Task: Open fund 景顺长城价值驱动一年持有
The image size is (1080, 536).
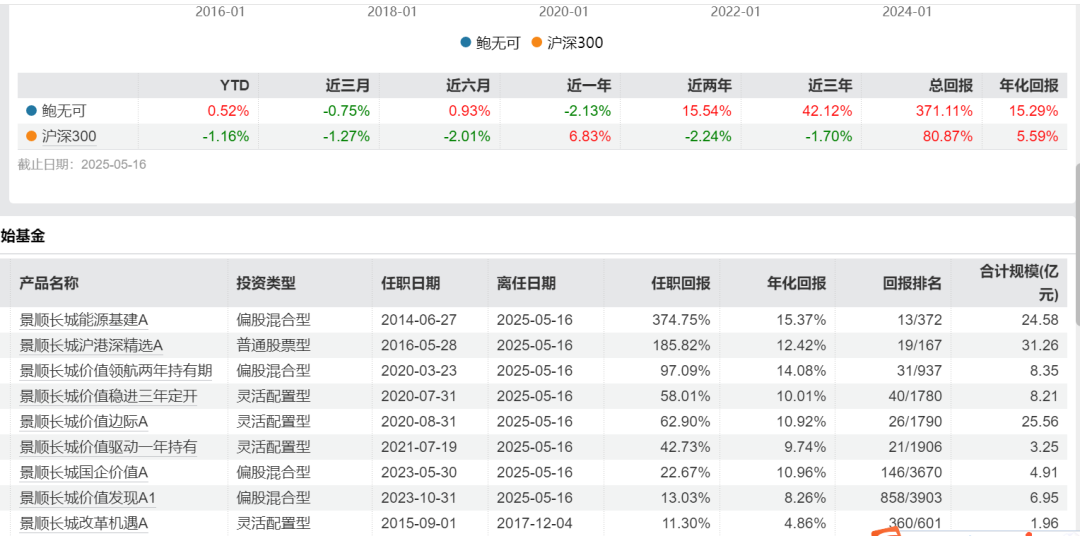Action: pos(108,447)
